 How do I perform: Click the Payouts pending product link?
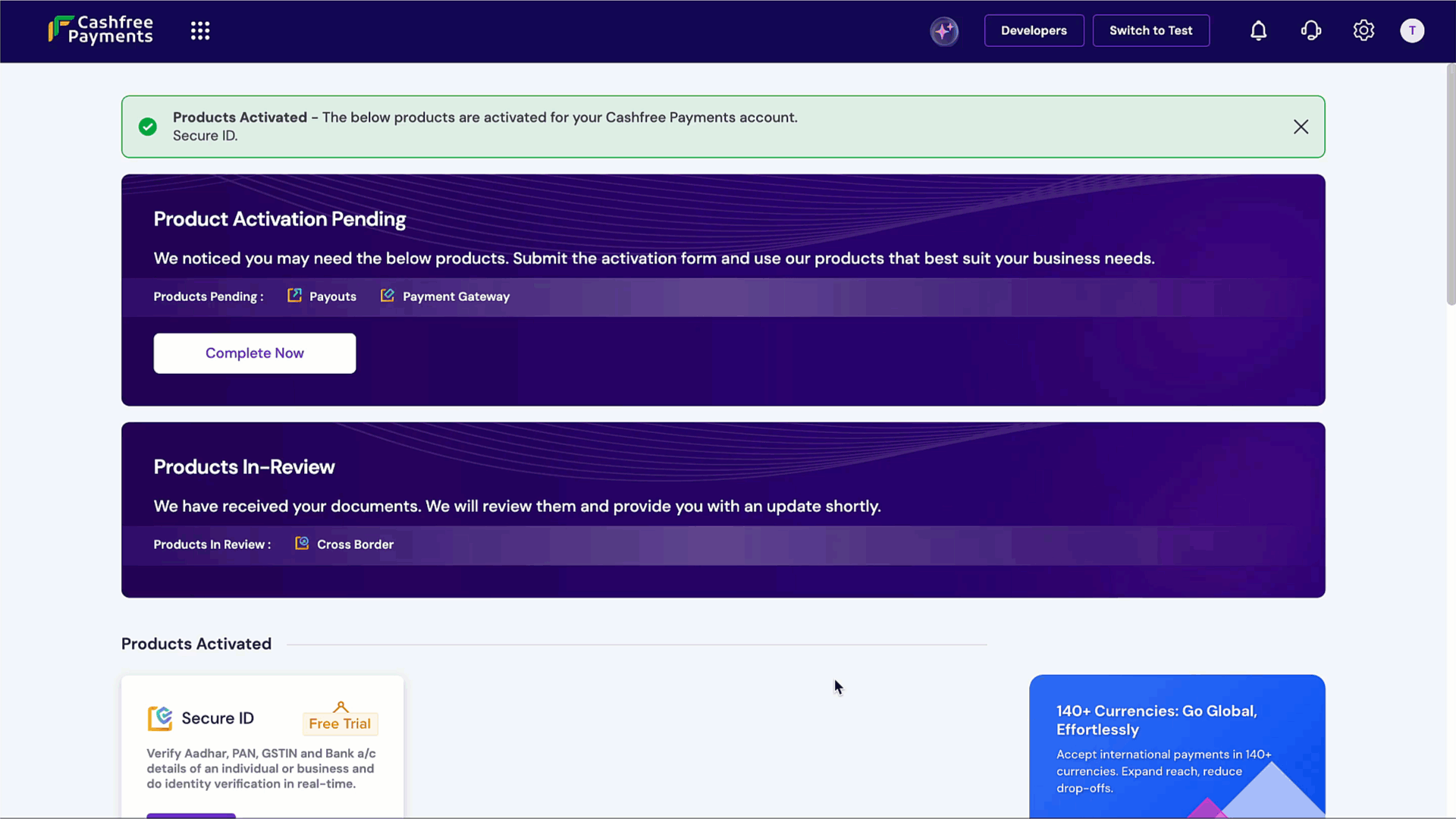(332, 297)
